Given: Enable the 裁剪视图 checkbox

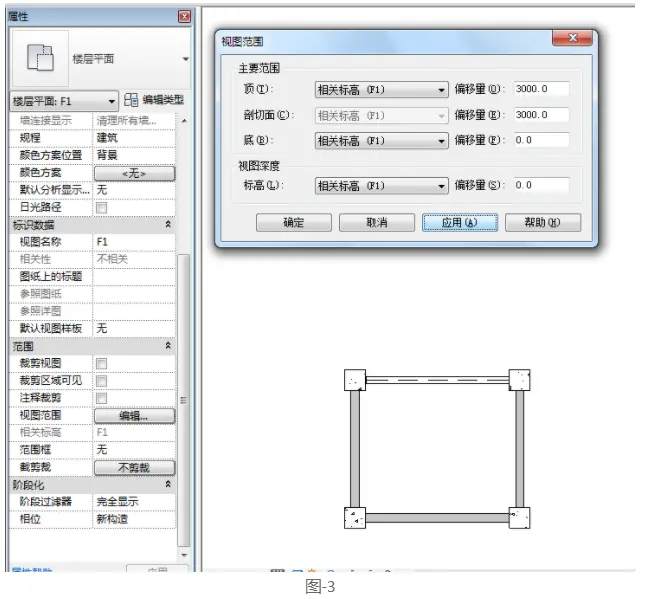Looking at the screenshot, I should (x=102, y=363).
